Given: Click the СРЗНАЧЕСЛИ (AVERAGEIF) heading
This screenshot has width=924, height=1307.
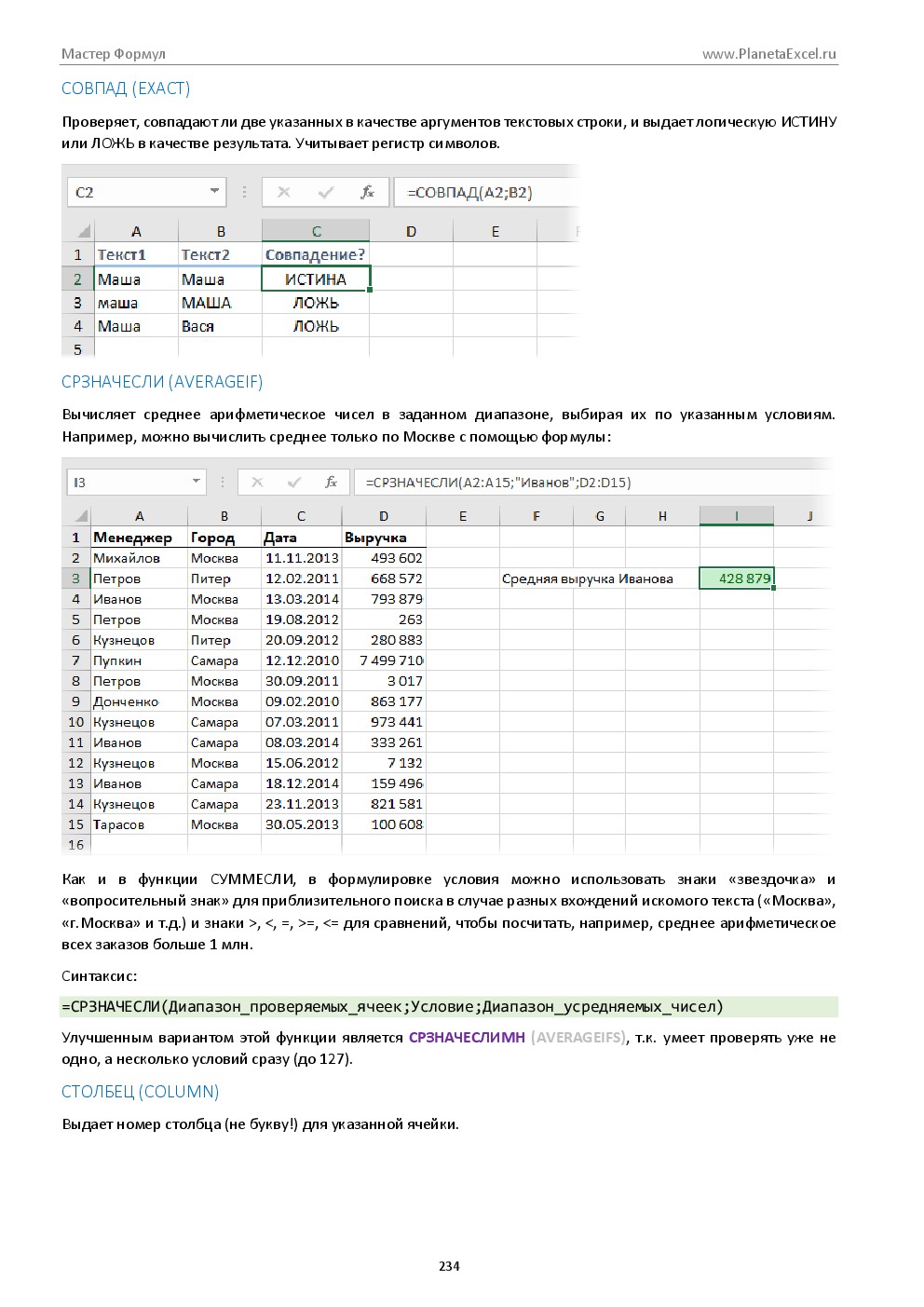Looking at the screenshot, I should [x=162, y=382].
